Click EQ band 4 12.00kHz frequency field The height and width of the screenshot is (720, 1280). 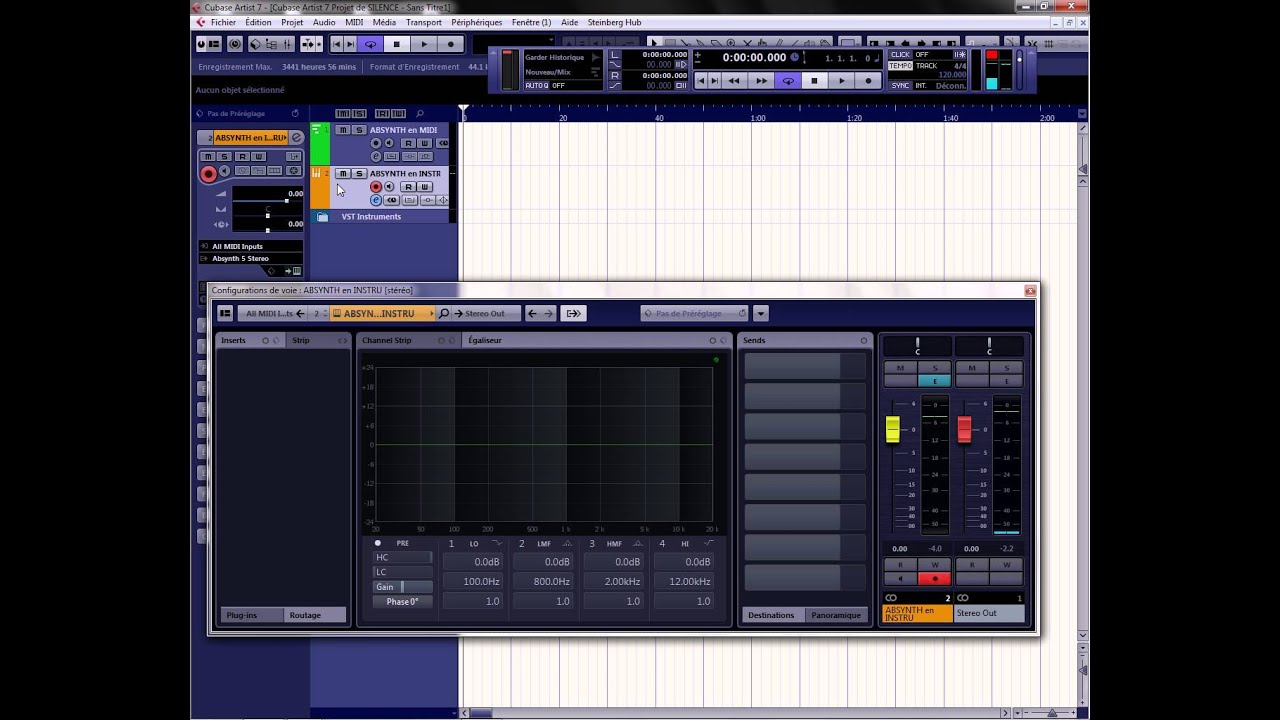pos(684,581)
